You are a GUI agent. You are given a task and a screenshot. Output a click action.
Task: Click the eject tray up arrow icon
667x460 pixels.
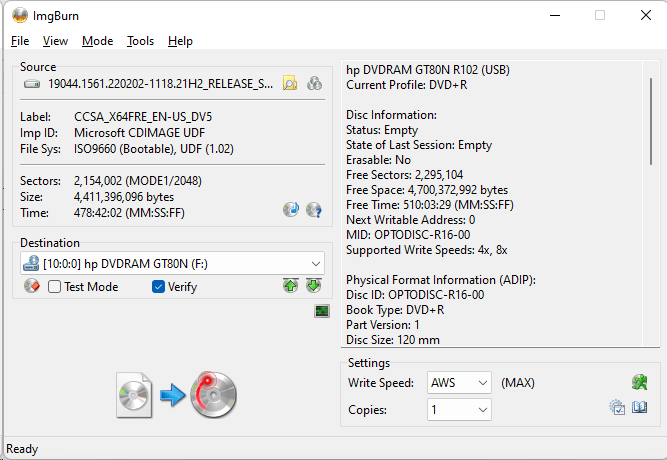(291, 287)
